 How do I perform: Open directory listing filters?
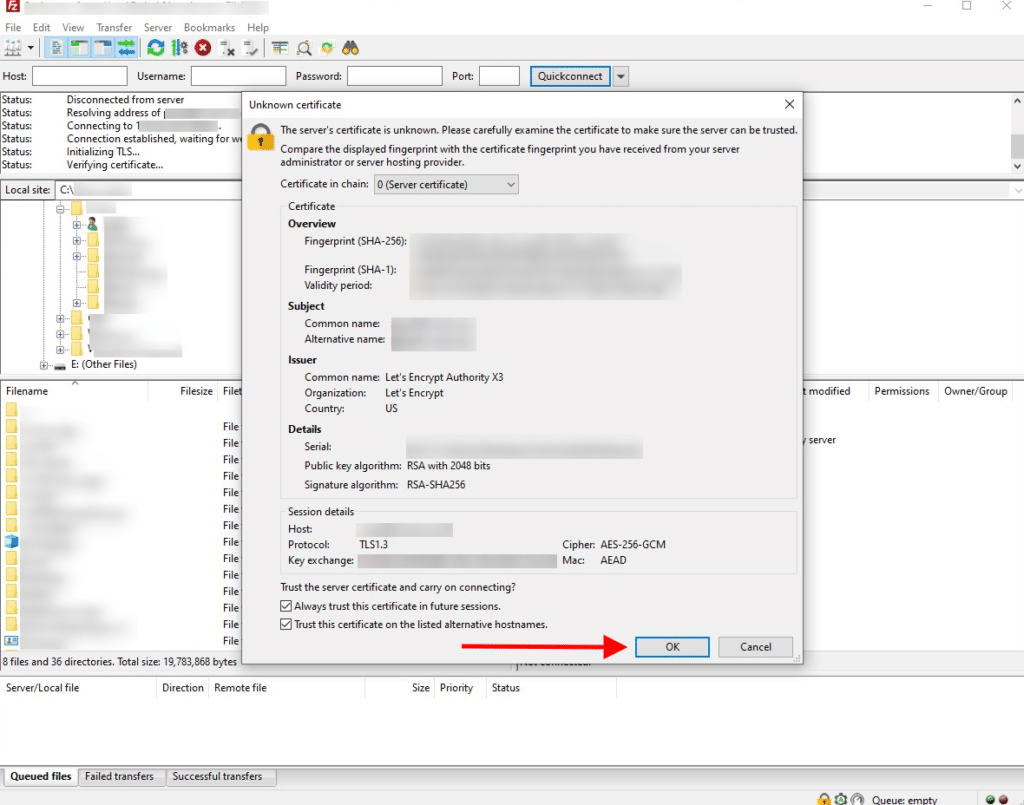(281, 47)
